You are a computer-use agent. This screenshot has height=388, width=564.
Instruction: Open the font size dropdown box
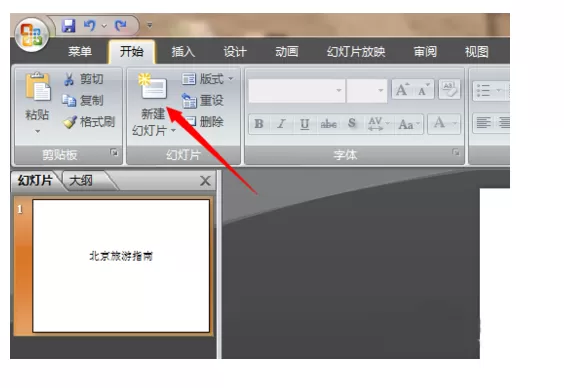click(367, 90)
